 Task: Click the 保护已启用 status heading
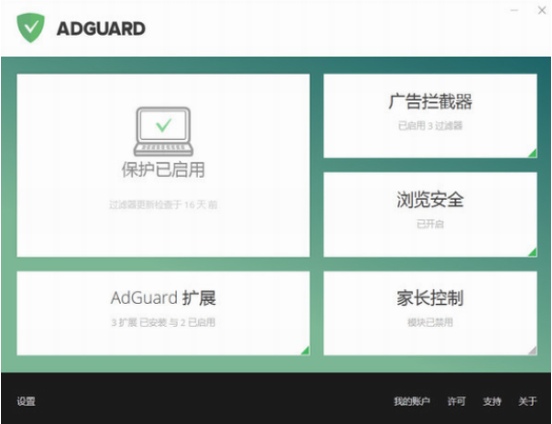(163, 170)
